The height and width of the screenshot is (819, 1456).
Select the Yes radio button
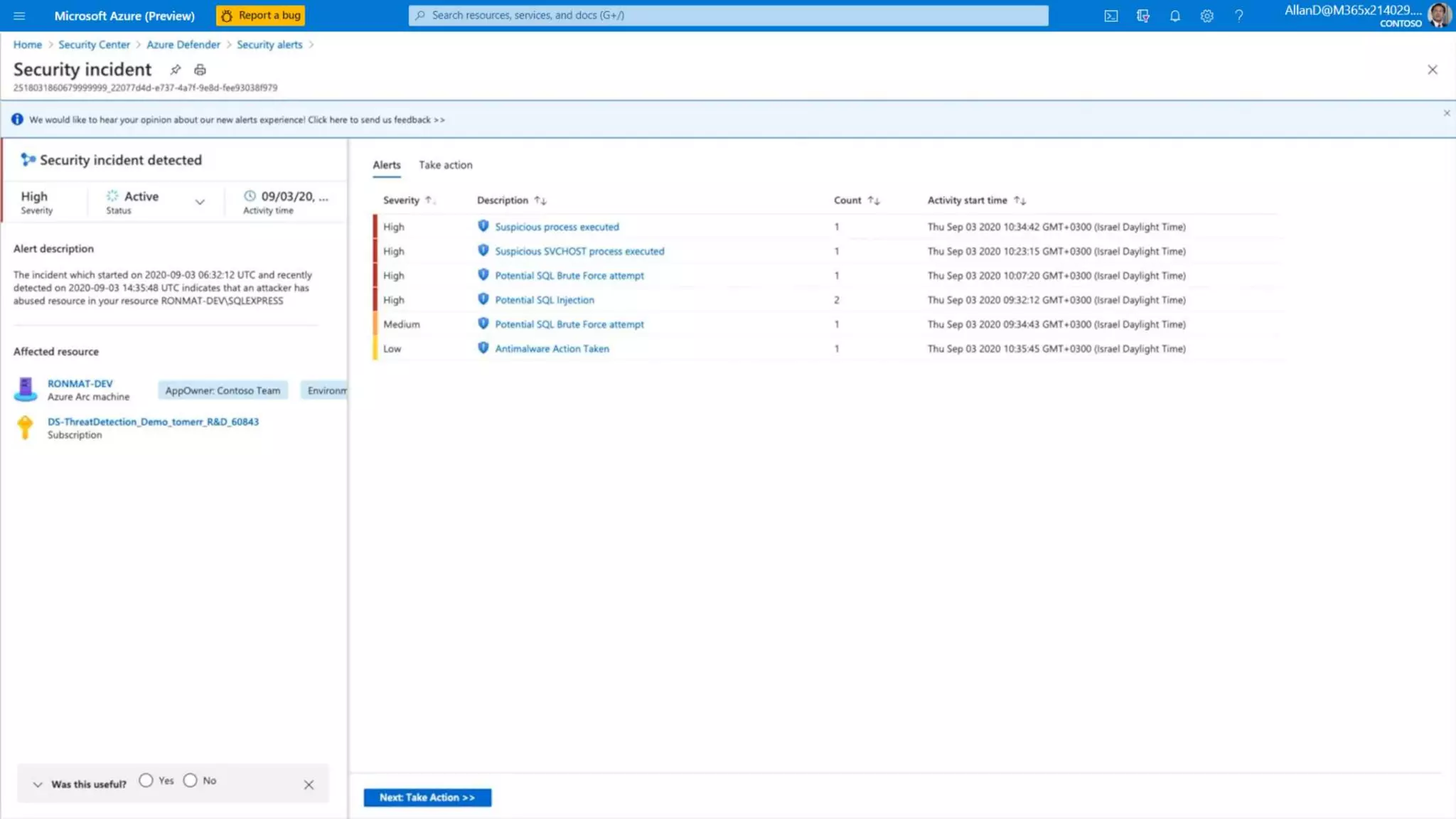146,780
